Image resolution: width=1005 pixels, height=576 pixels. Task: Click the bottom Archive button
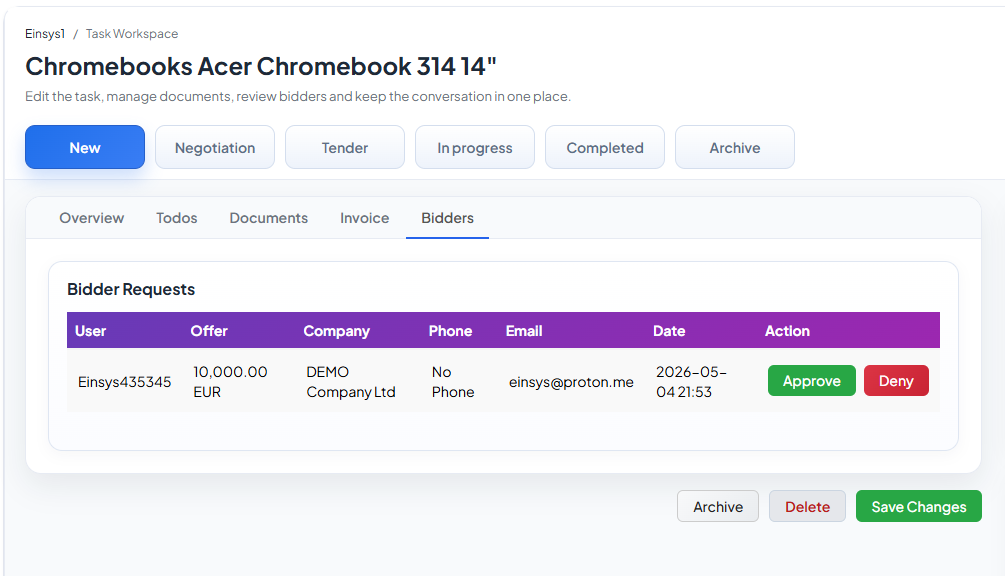coord(718,506)
